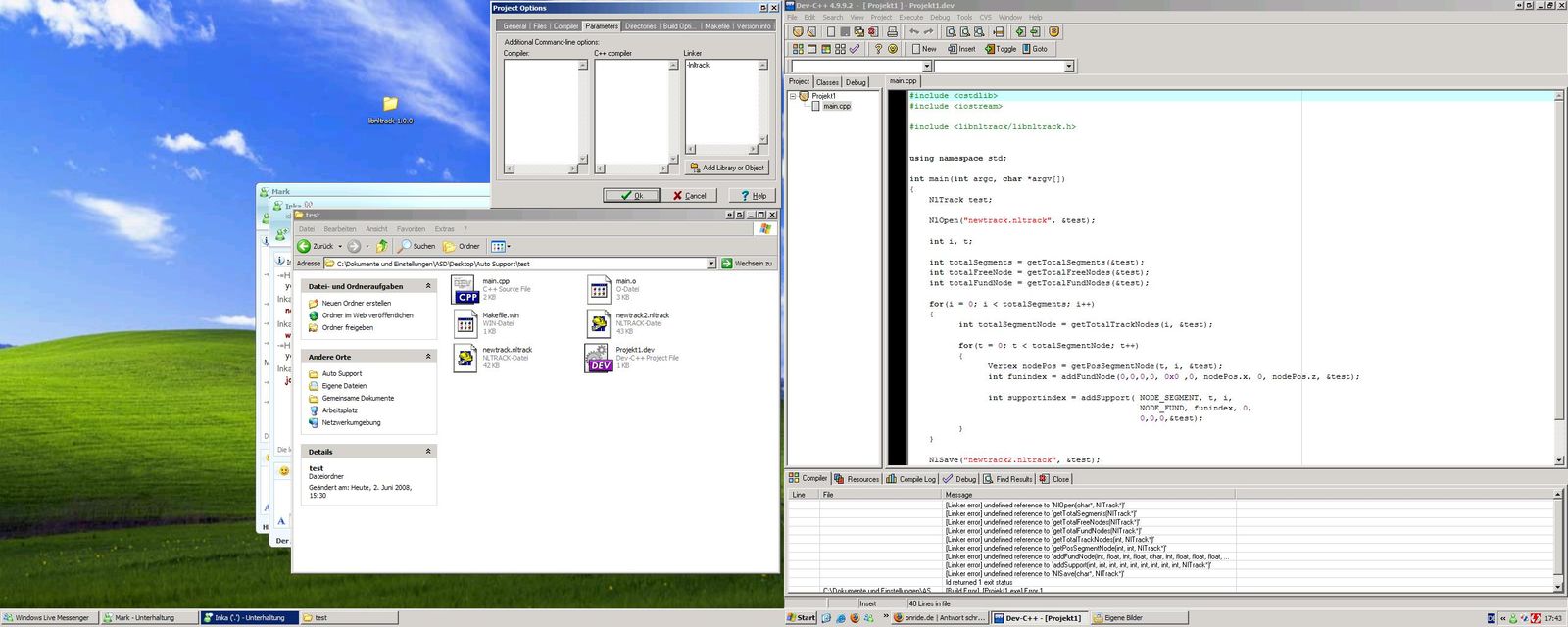This screenshot has height=627, width=1568.
Task: Switch to the Directories tab in Project Options
Action: (640, 26)
